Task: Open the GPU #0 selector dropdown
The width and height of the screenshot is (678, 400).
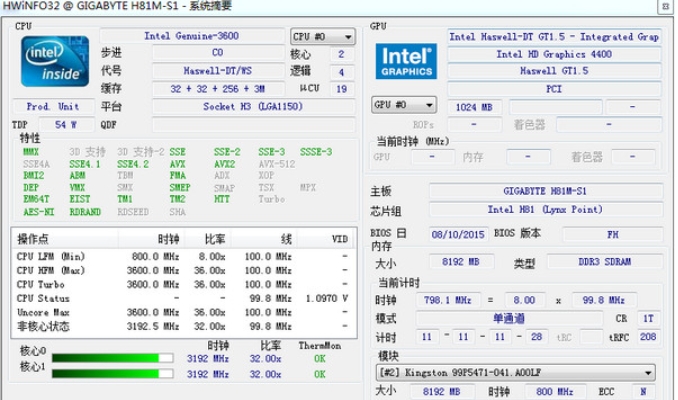Action: coord(403,105)
